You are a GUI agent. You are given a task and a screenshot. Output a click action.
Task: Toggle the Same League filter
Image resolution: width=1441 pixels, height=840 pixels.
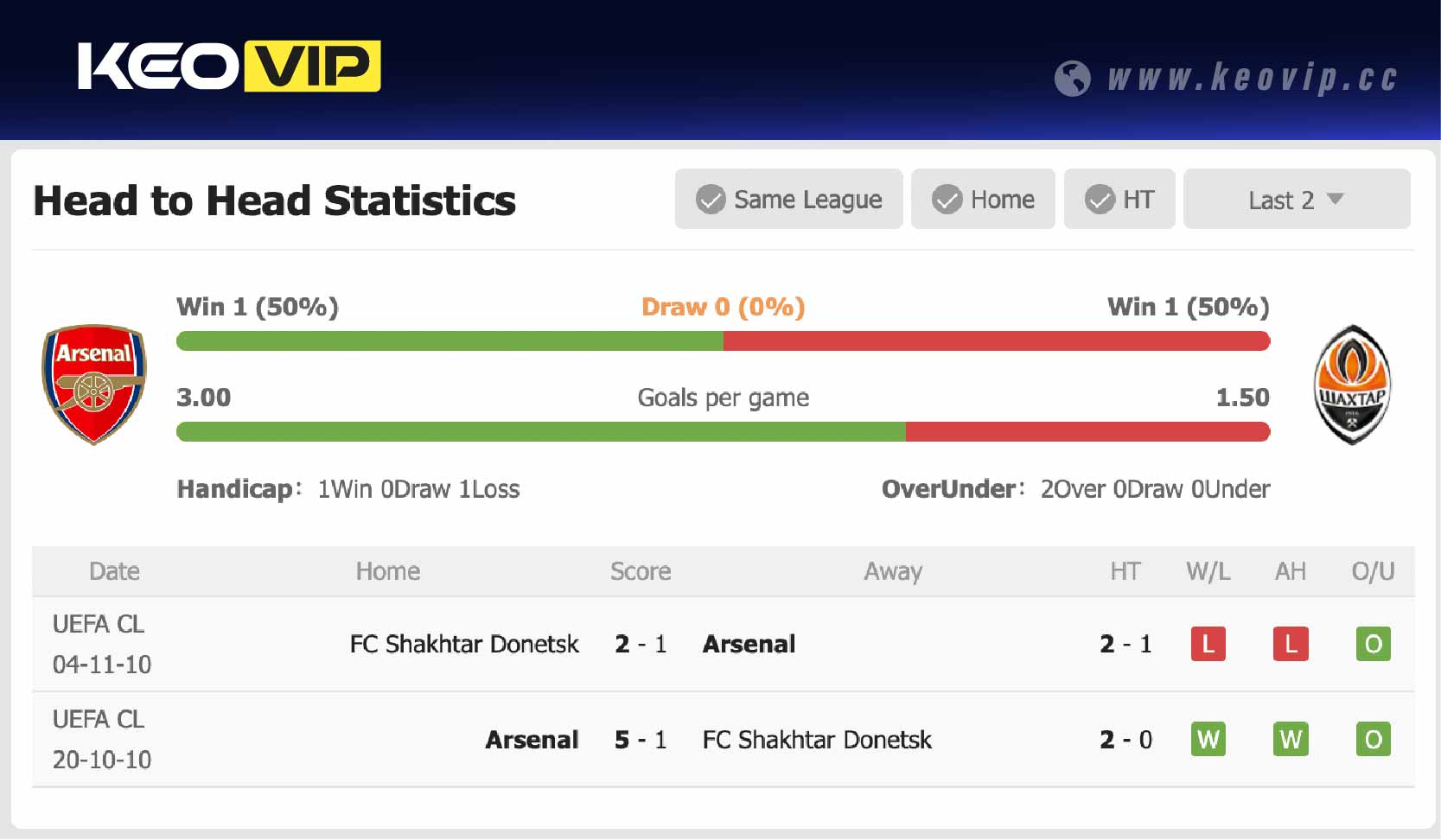click(787, 199)
